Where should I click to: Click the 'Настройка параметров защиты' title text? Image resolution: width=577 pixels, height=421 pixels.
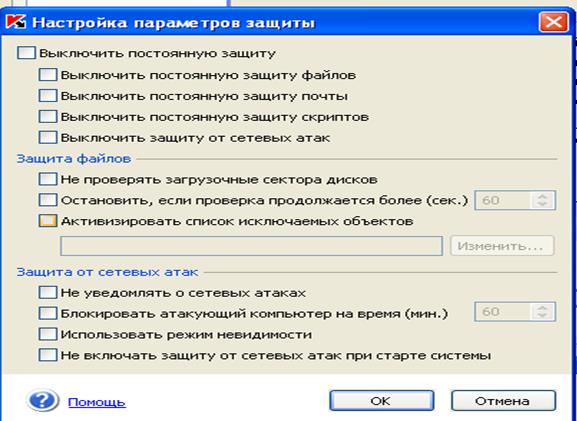tap(174, 22)
